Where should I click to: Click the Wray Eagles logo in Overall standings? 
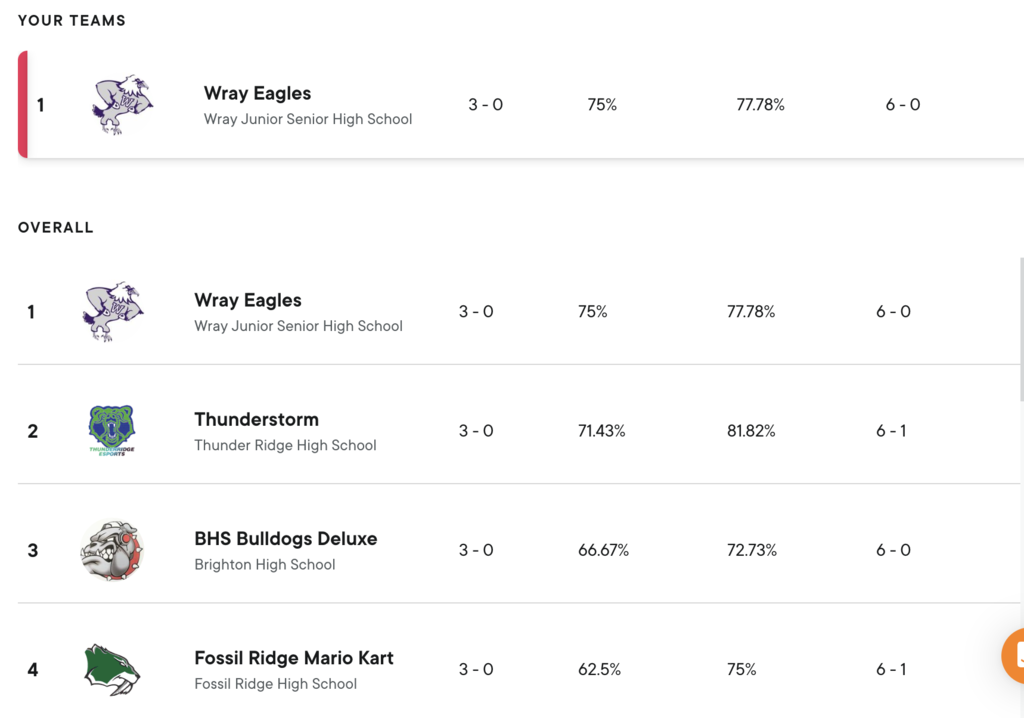[x=112, y=311]
